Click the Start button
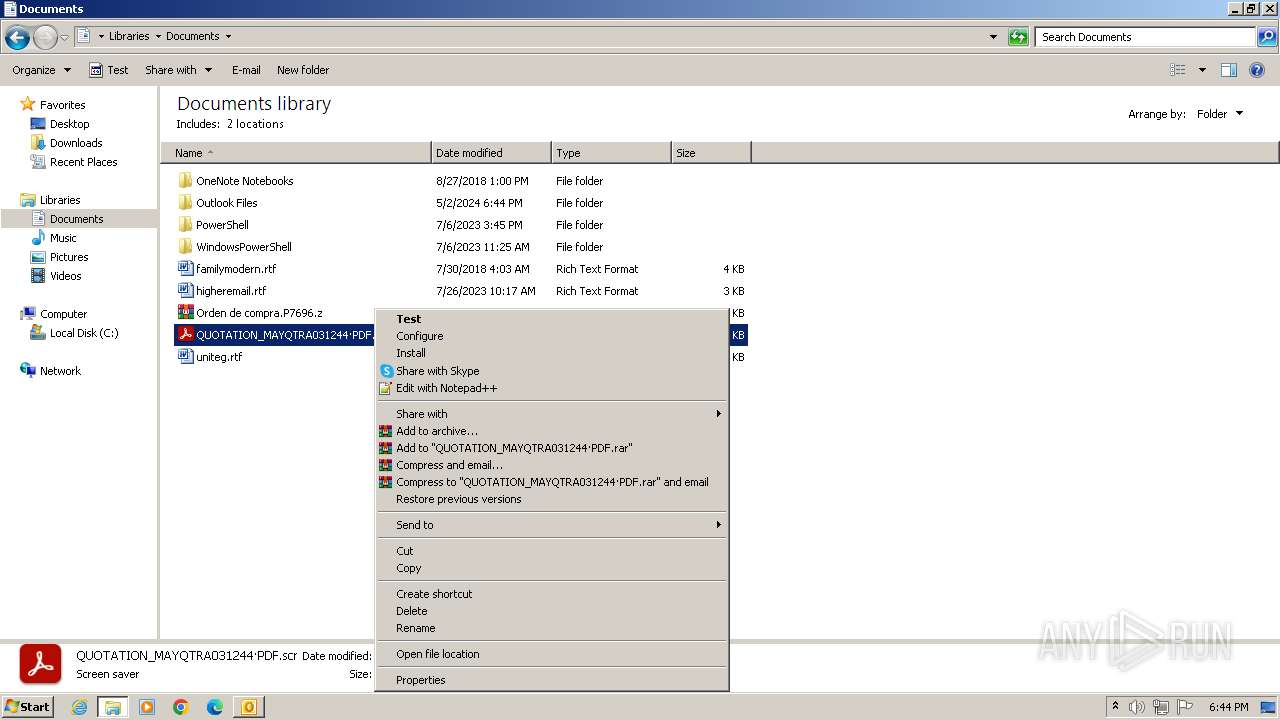This screenshot has height=720, width=1280. point(27,707)
